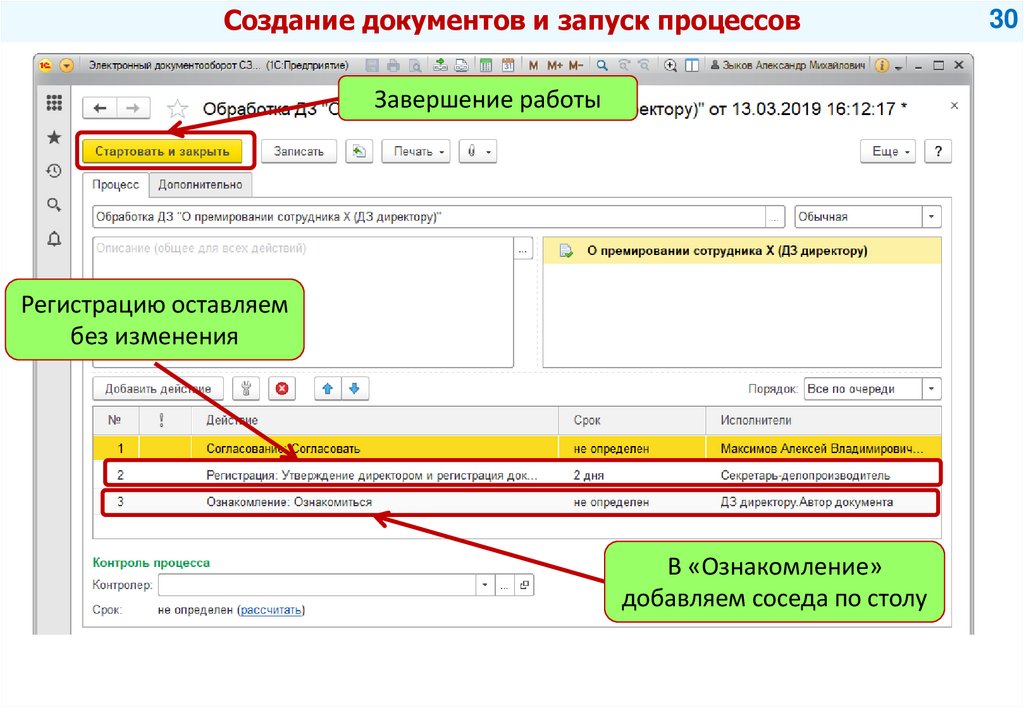Click the рассчитать link

[271, 610]
